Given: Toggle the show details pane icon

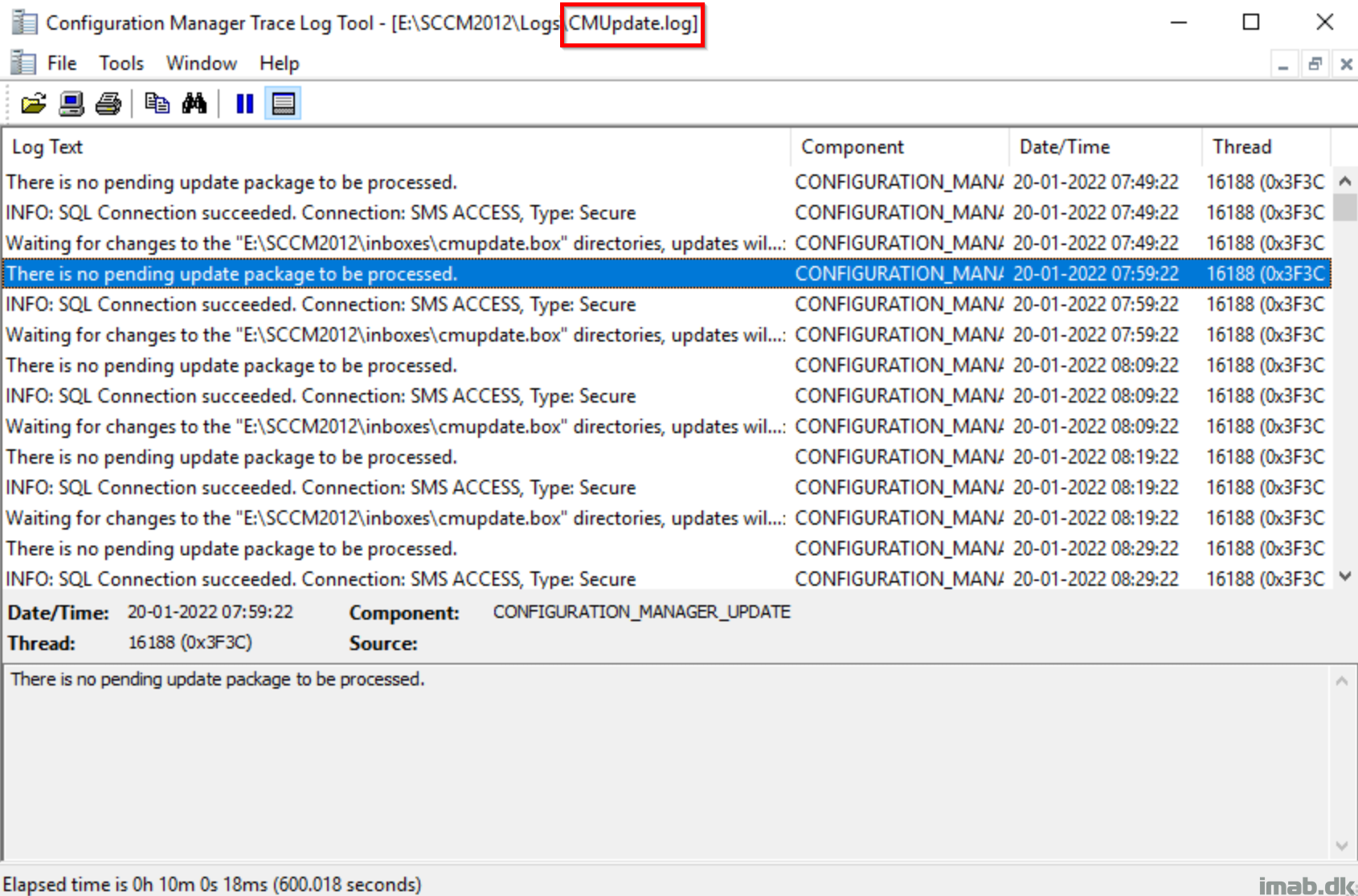Looking at the screenshot, I should [x=284, y=104].
